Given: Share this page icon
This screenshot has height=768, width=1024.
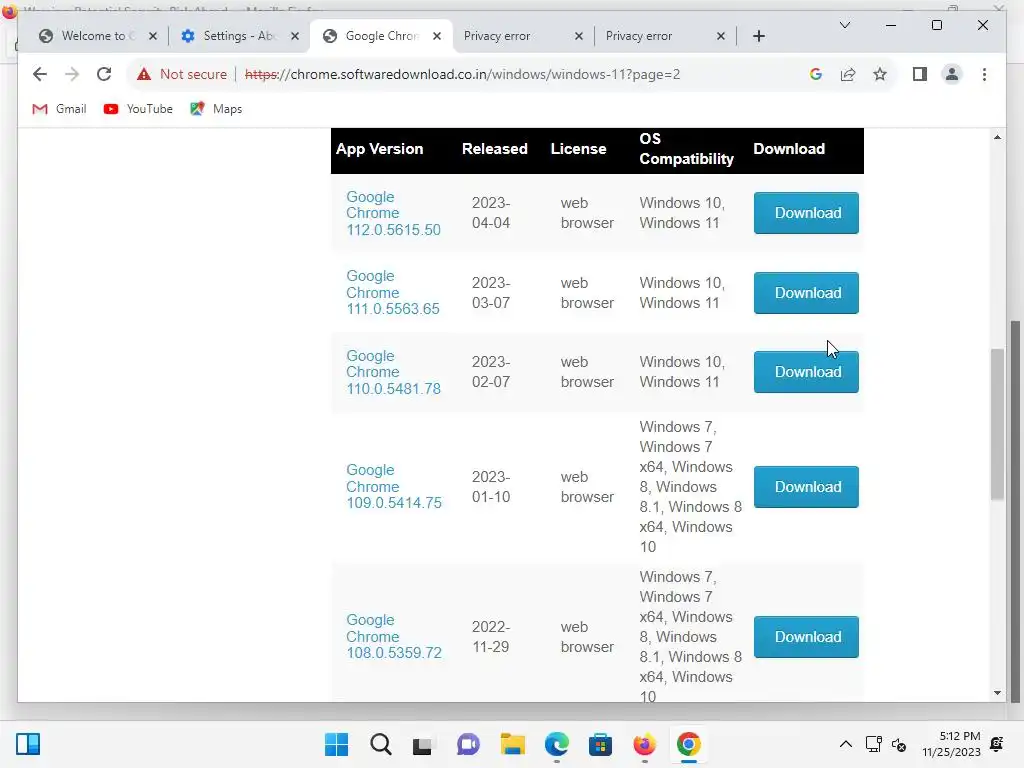Looking at the screenshot, I should click(848, 74).
